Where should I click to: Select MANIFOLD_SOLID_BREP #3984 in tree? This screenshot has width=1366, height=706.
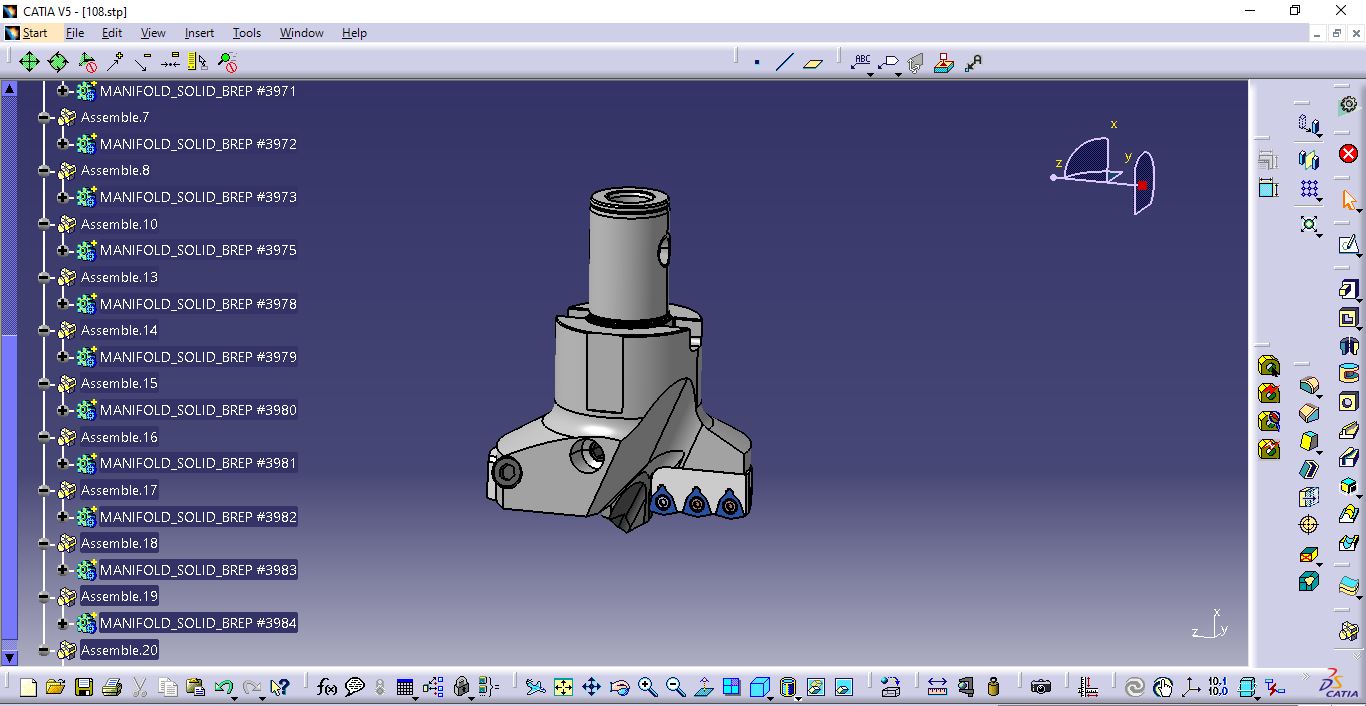(198, 623)
